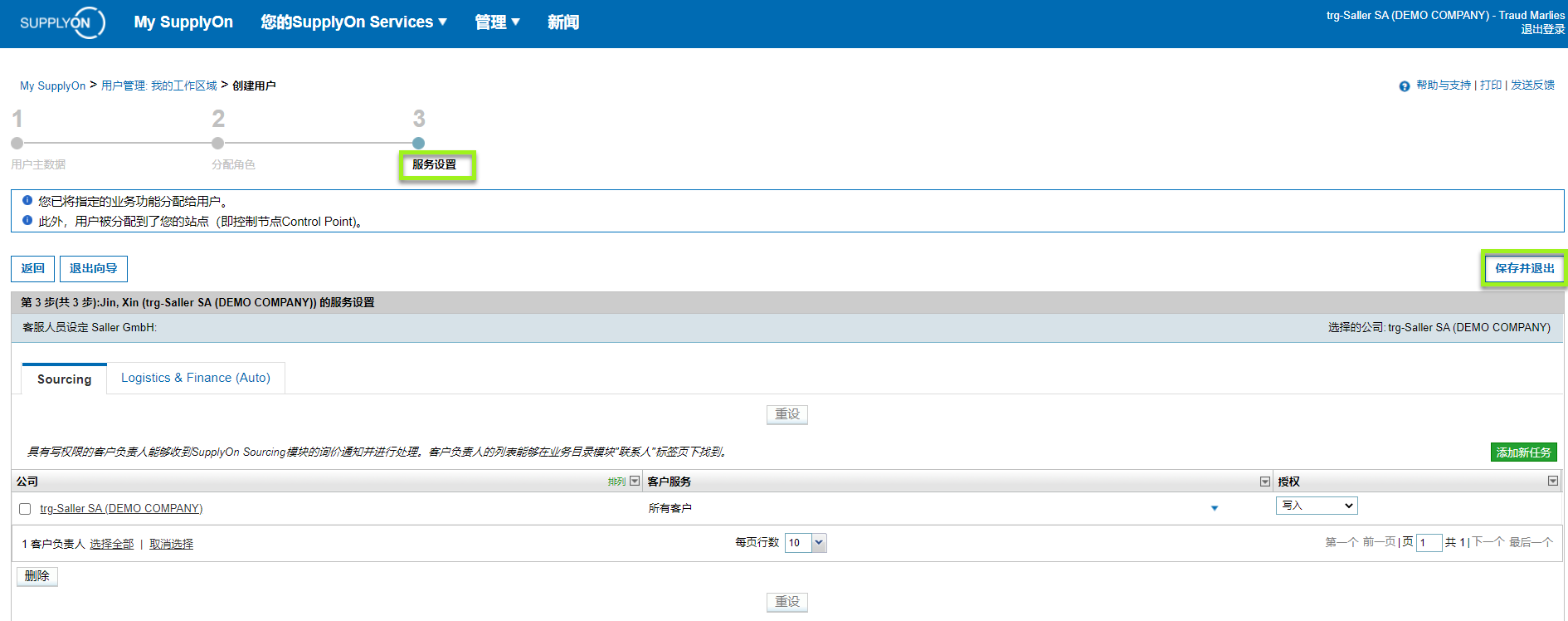Click the page number input field
This screenshot has height=621, width=1568.
pyautogui.click(x=1429, y=543)
